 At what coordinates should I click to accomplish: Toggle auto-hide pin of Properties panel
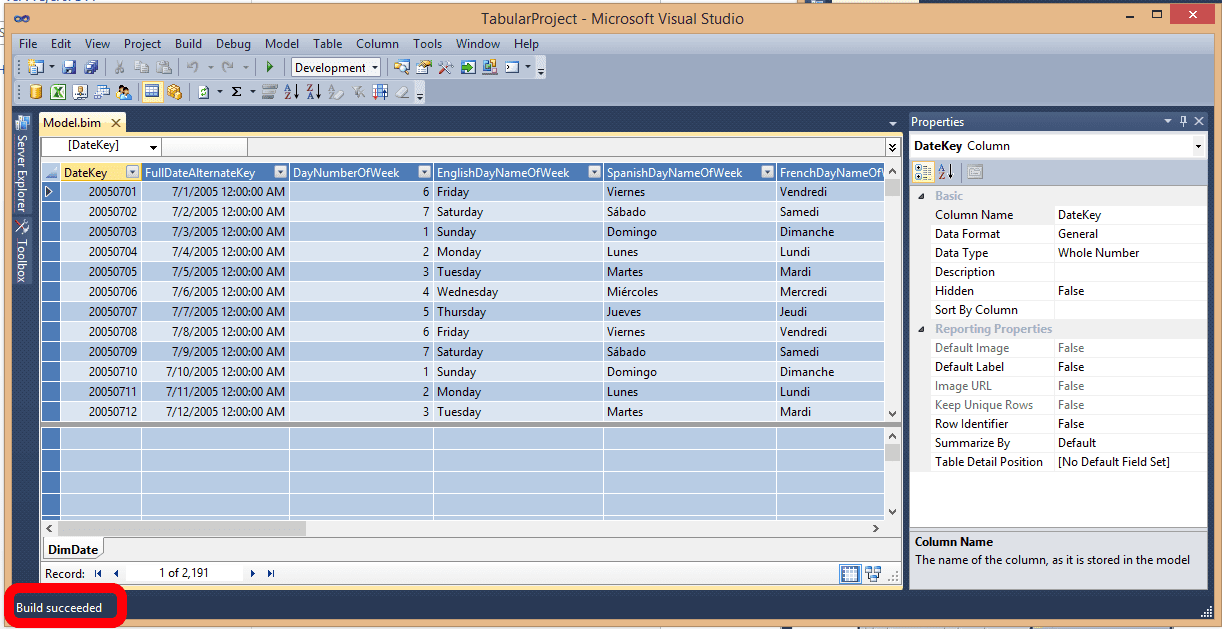[x=1183, y=121]
